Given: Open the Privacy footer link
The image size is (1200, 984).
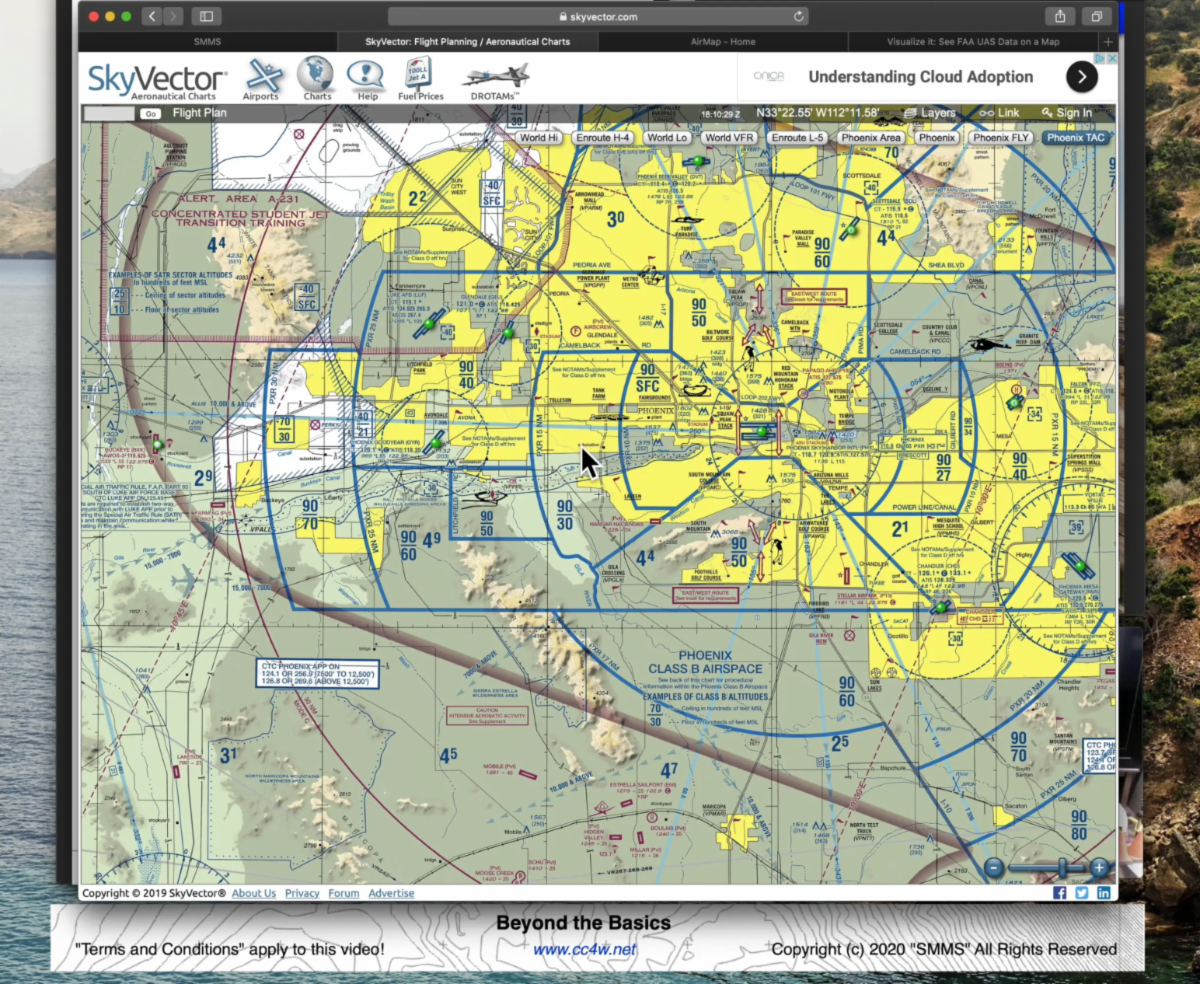Looking at the screenshot, I should (302, 893).
